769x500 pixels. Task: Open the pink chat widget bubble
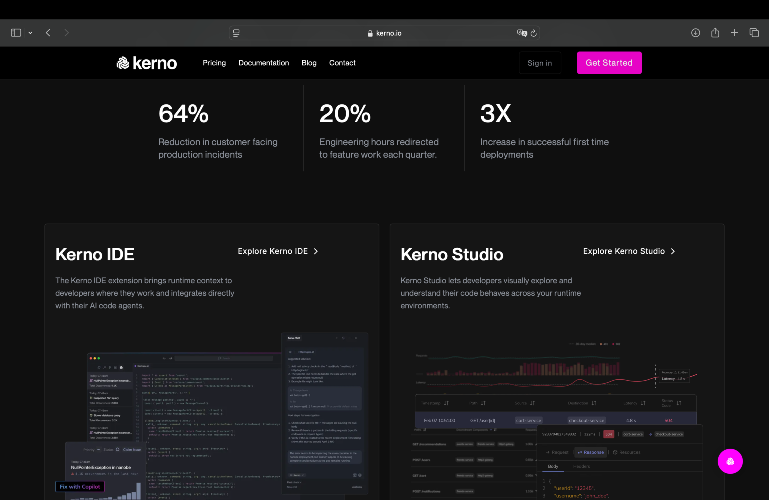[x=730, y=461]
